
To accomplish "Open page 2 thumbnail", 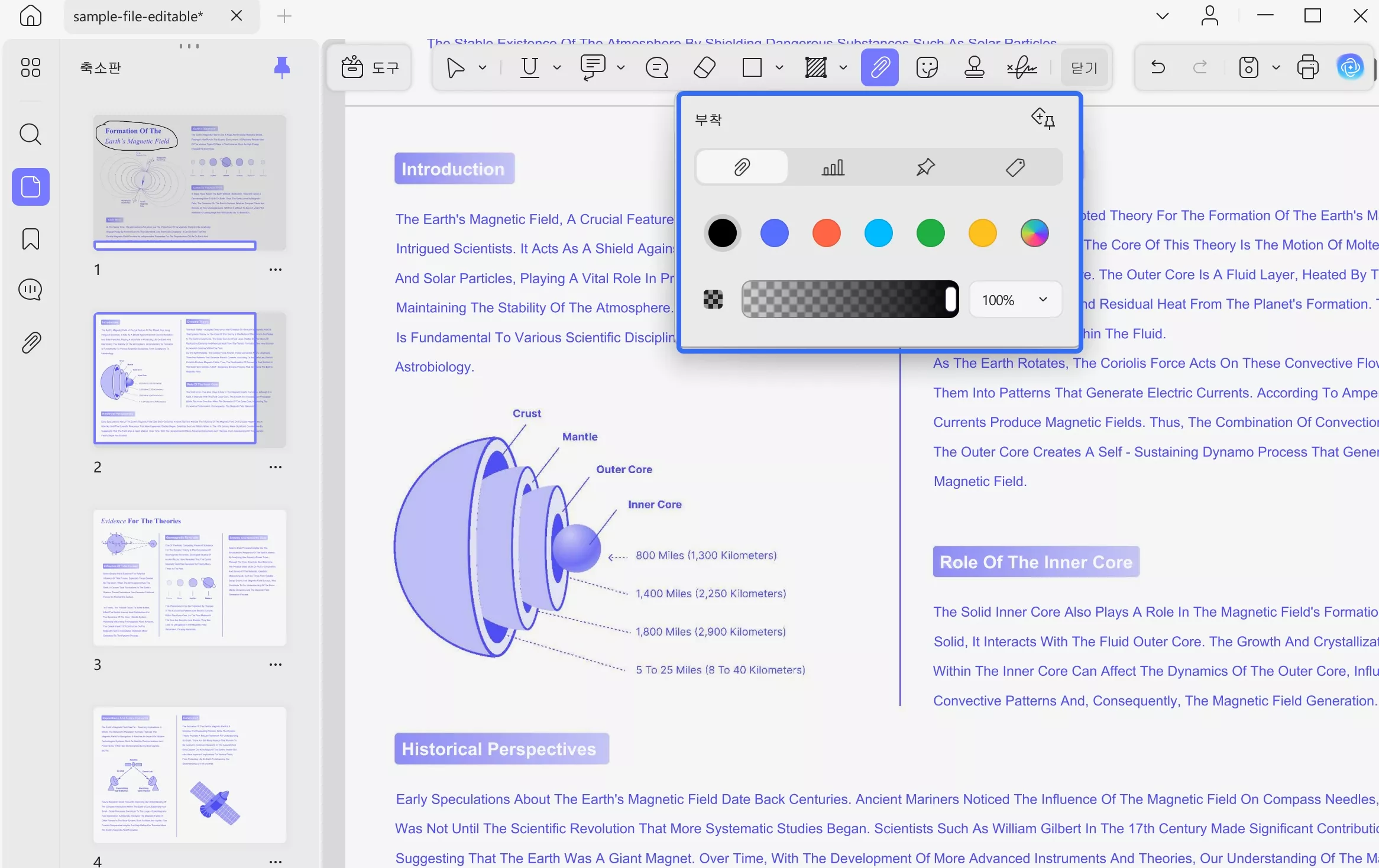I will [x=190, y=379].
